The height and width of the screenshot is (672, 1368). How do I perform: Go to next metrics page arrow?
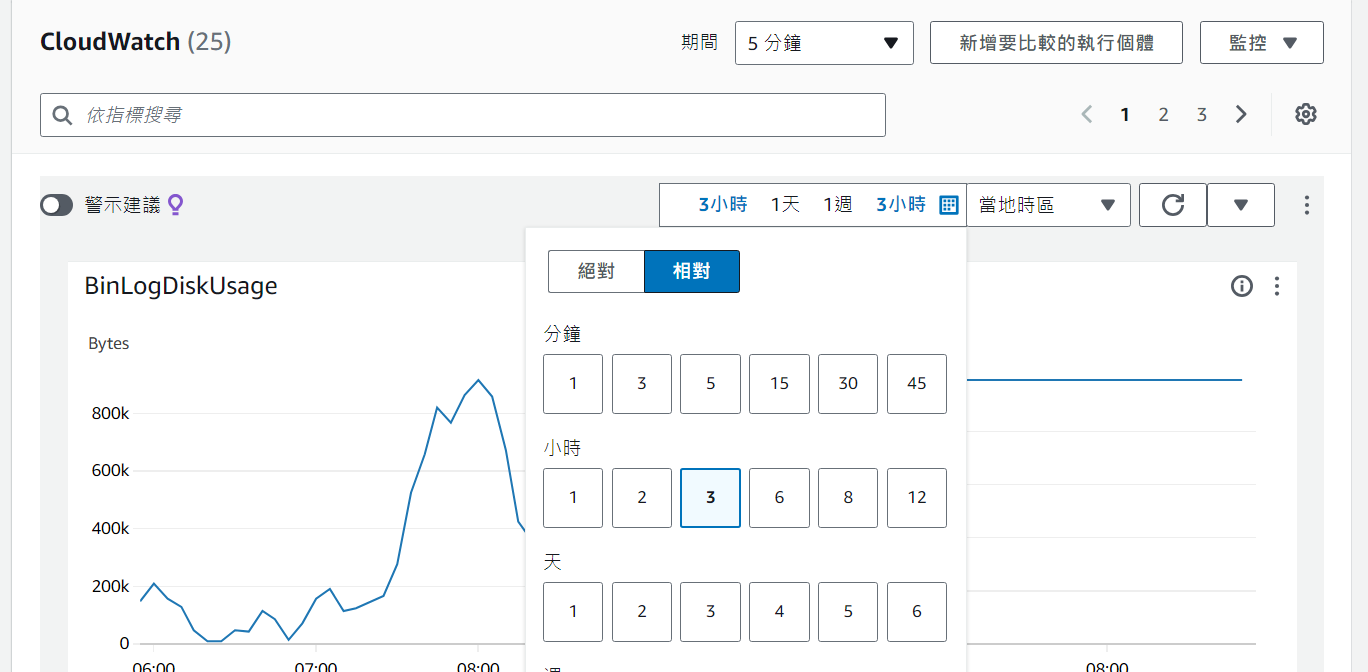click(x=1241, y=114)
